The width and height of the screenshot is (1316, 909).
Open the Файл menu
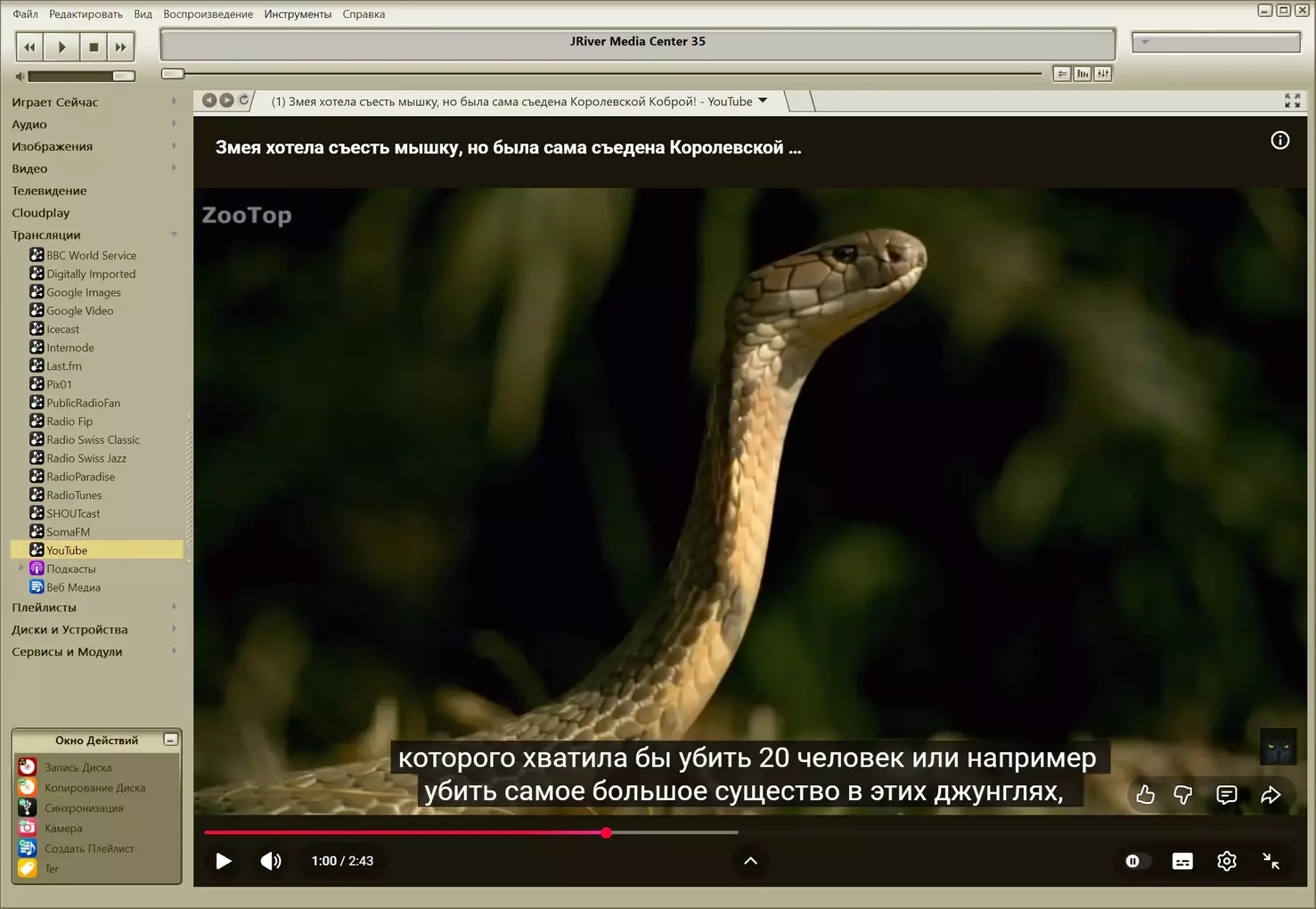(25, 14)
